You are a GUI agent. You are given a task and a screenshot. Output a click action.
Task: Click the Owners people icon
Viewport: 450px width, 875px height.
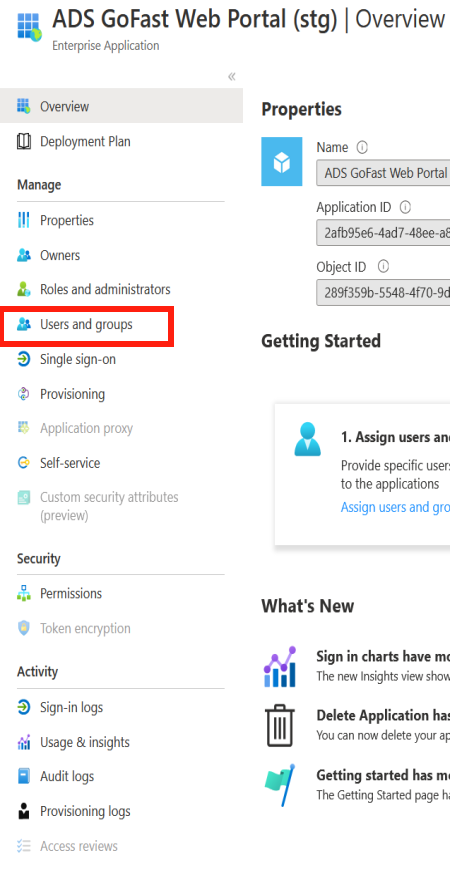(23, 255)
